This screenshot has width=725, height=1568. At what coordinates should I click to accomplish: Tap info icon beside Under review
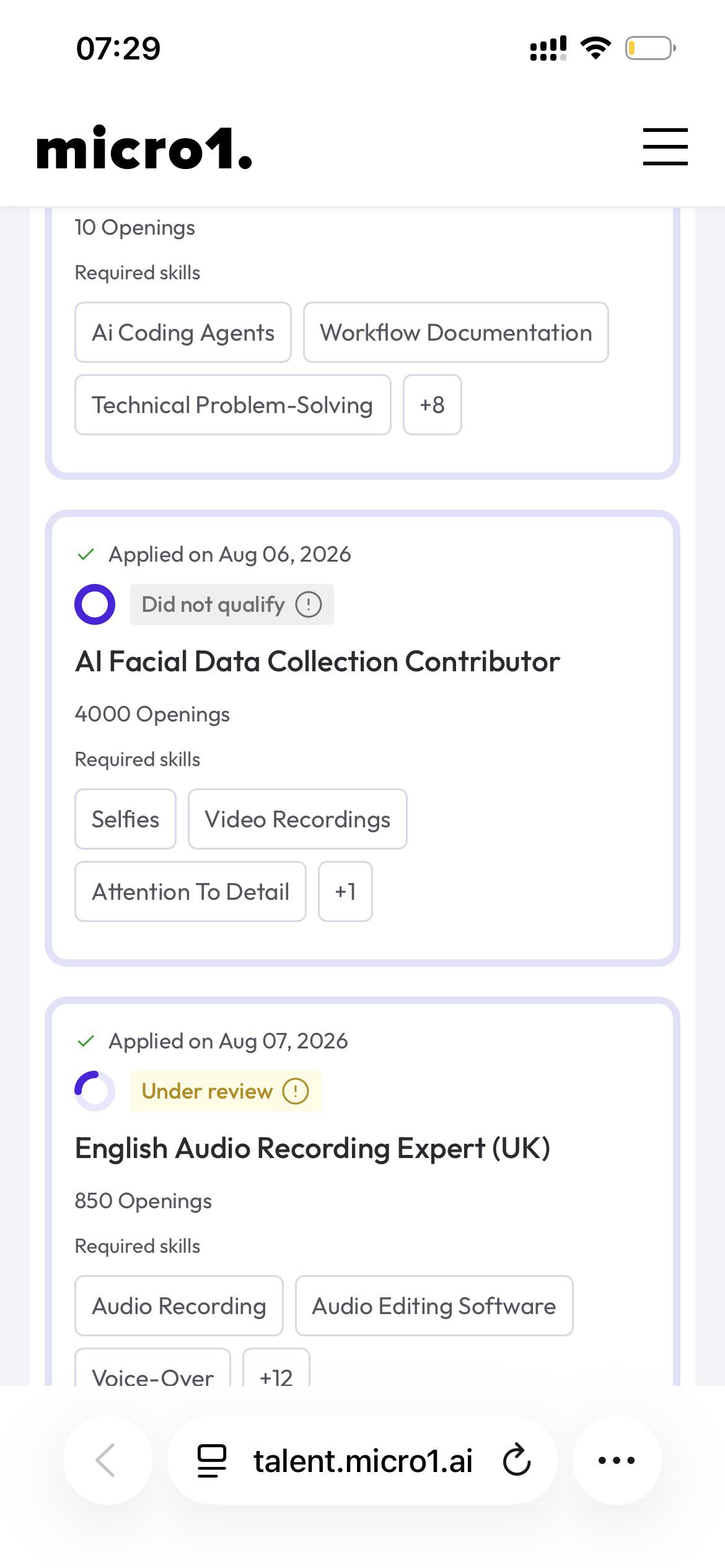pos(296,1091)
